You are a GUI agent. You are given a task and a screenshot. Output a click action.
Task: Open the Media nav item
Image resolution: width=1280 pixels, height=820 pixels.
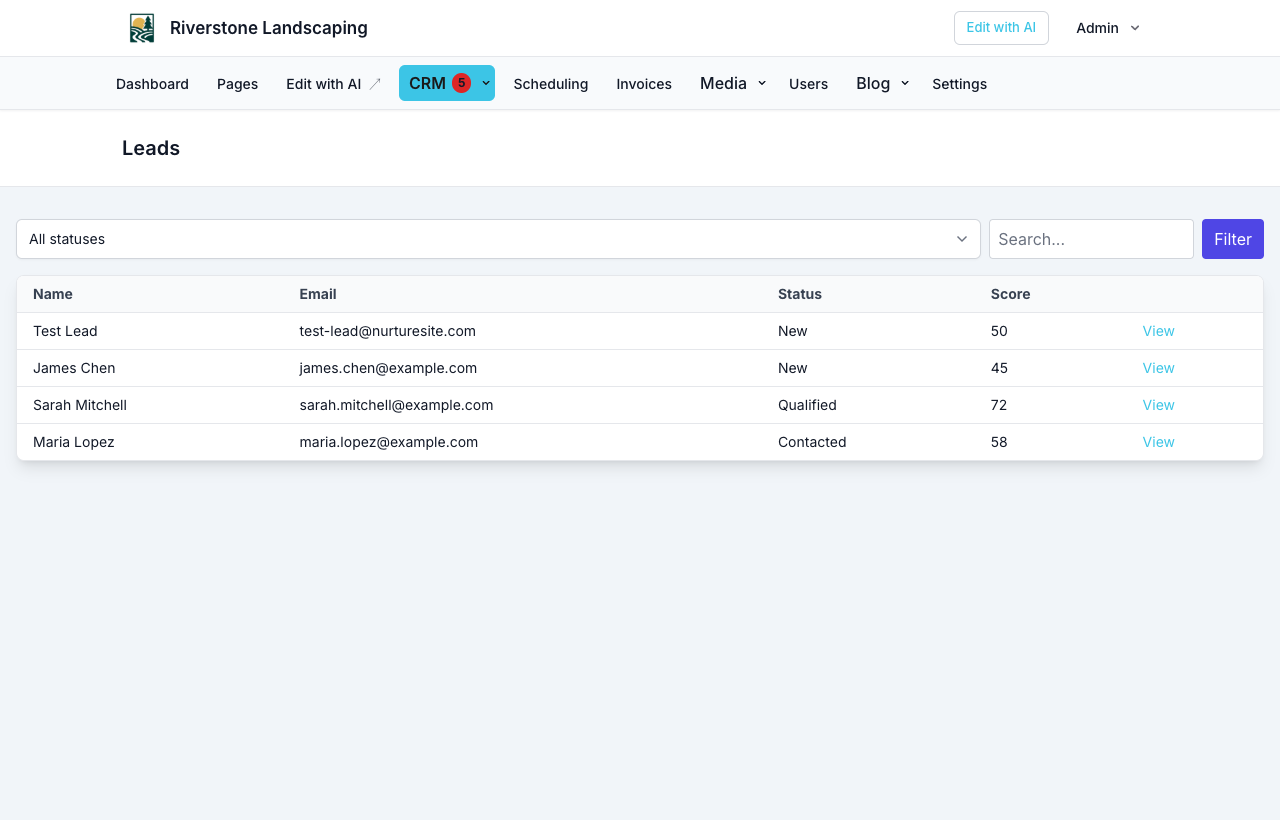[x=723, y=83]
